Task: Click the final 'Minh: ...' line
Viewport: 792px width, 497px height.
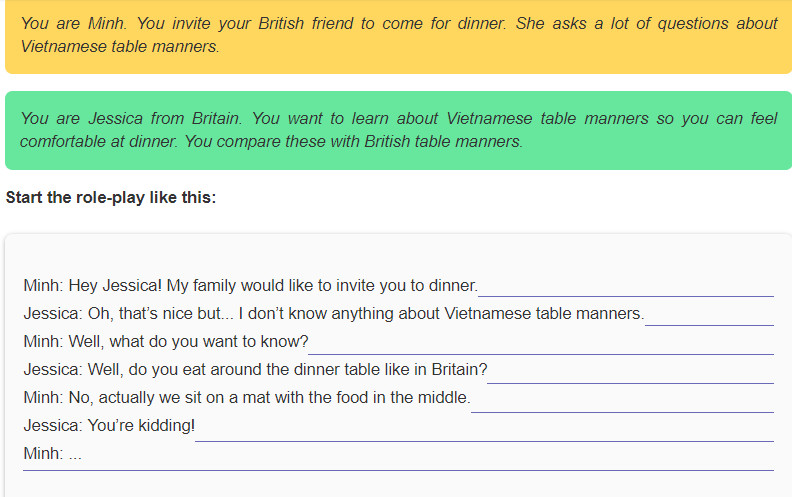Action: point(53,454)
